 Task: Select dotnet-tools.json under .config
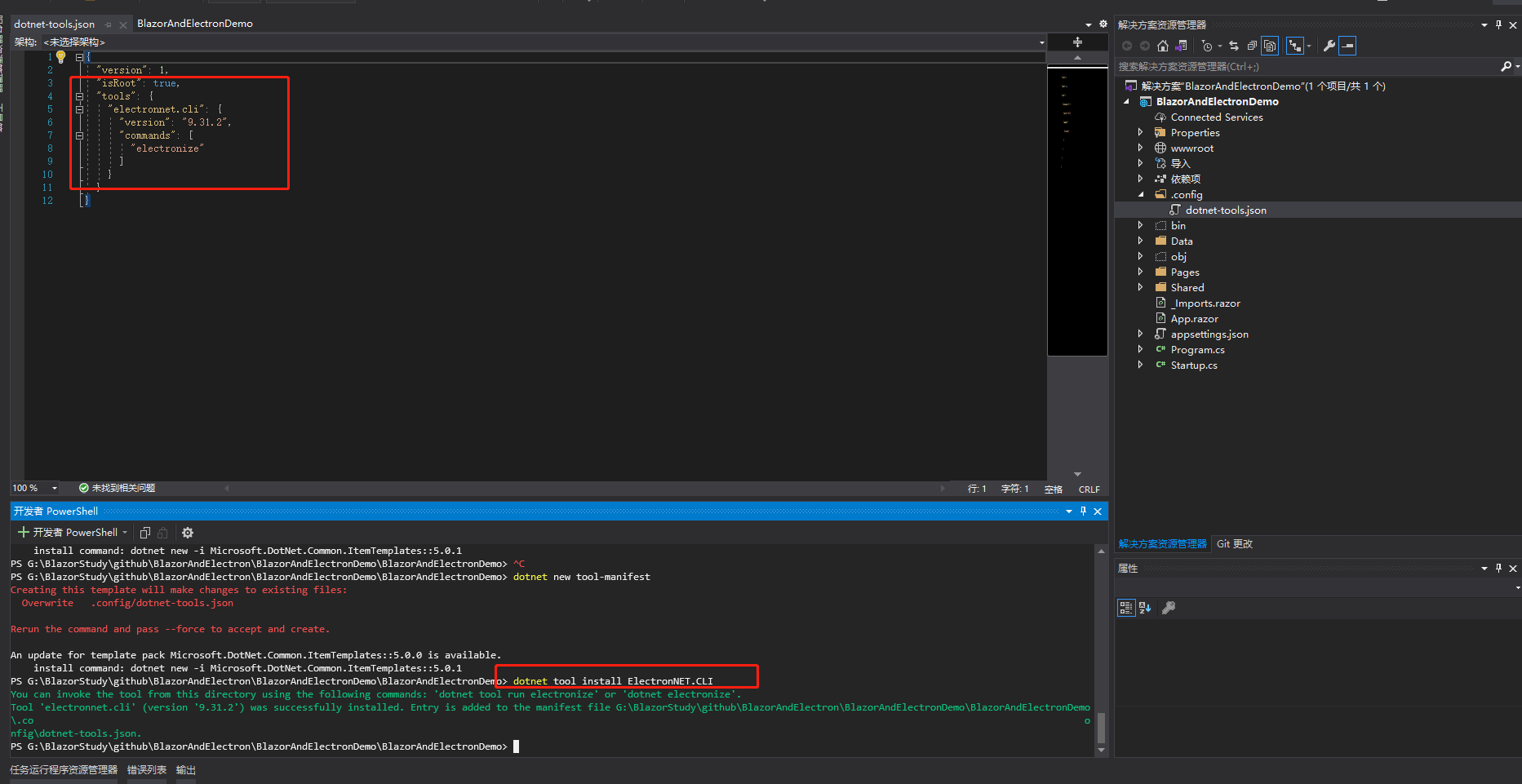[1226, 210]
